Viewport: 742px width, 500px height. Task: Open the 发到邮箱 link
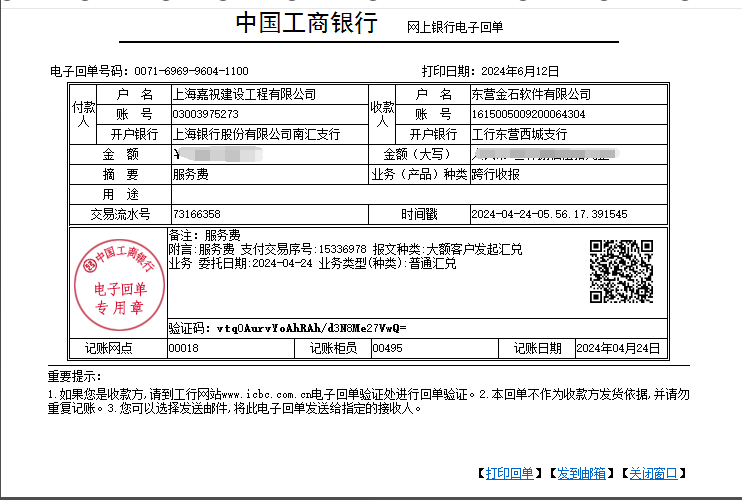[x=582, y=473]
